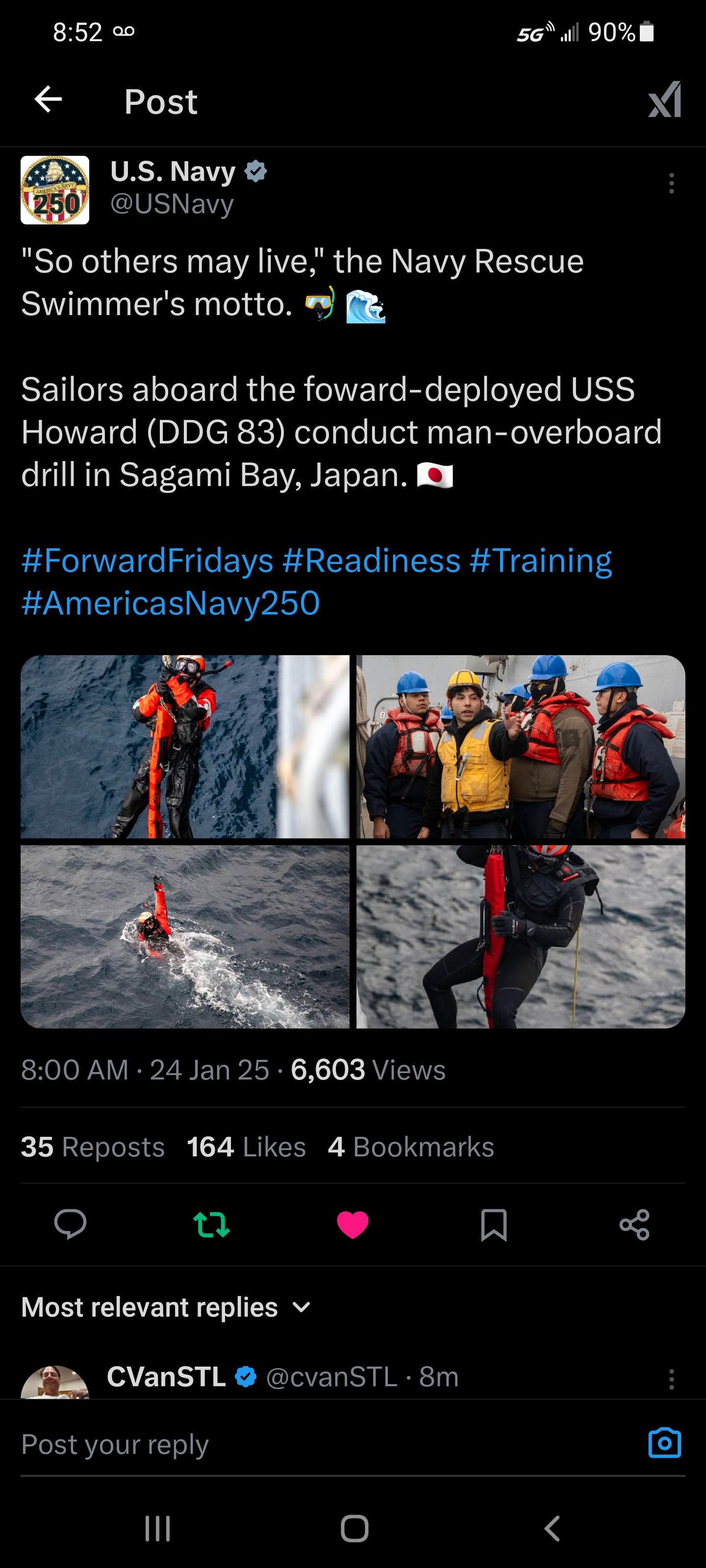Open the #ForwardFridays hashtag
The width and height of the screenshot is (706, 1568).
coord(147,560)
